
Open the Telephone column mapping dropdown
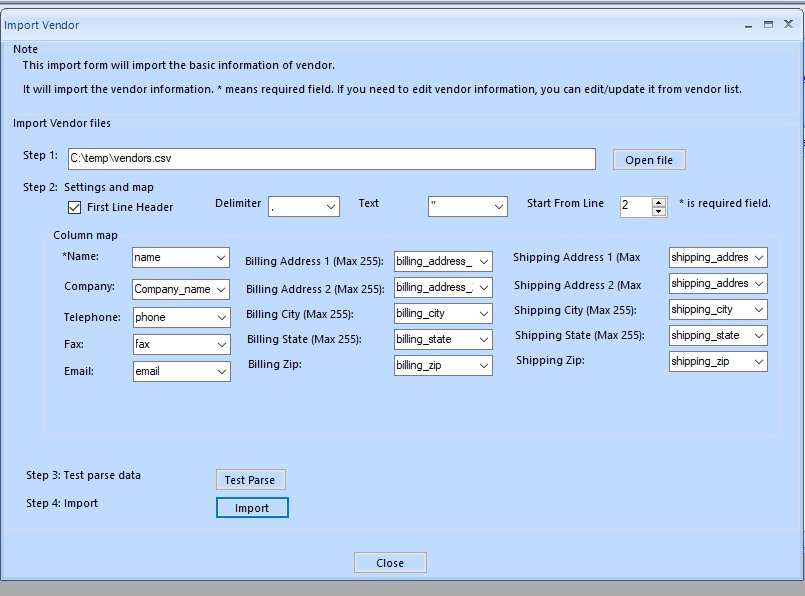(x=221, y=317)
